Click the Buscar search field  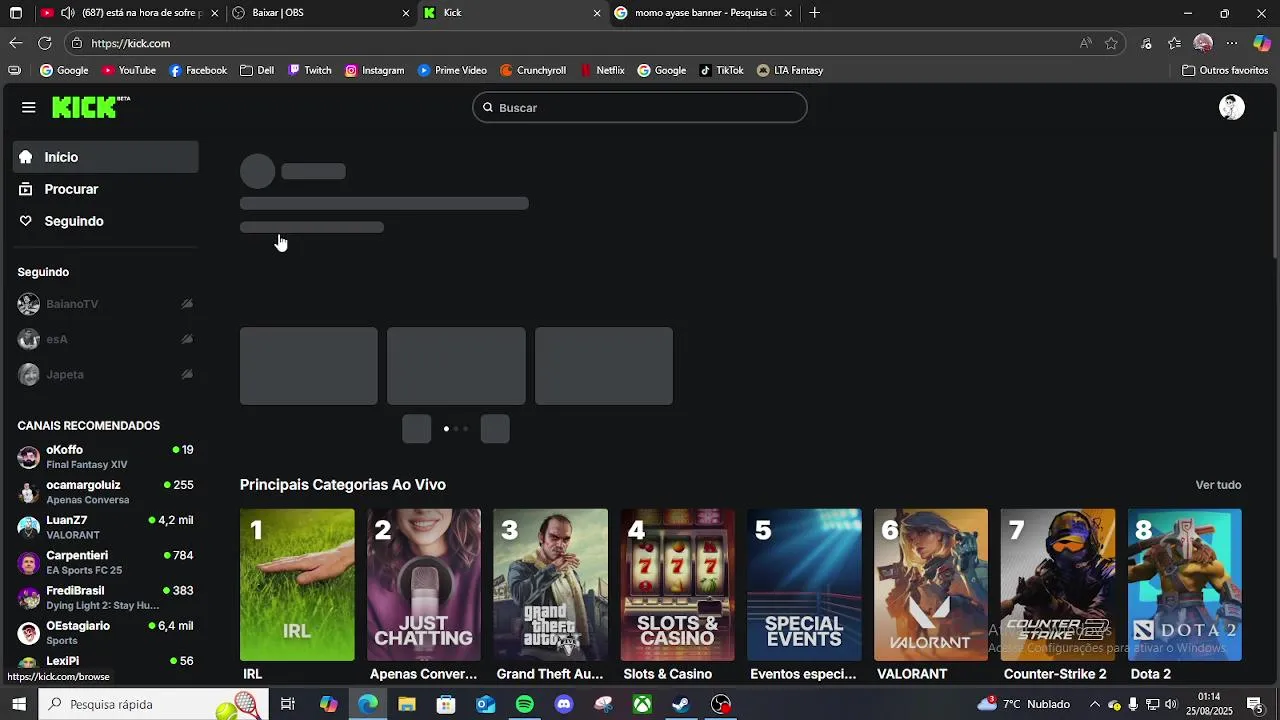click(x=640, y=107)
